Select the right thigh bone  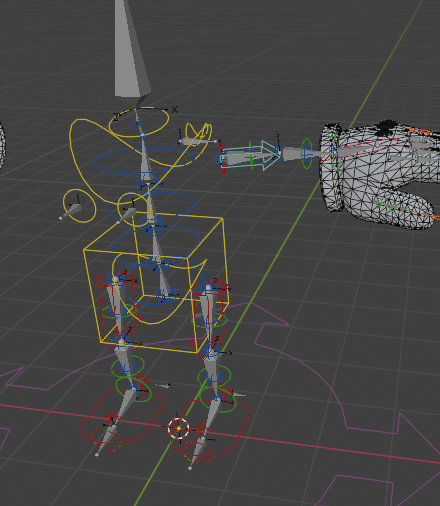[209, 318]
